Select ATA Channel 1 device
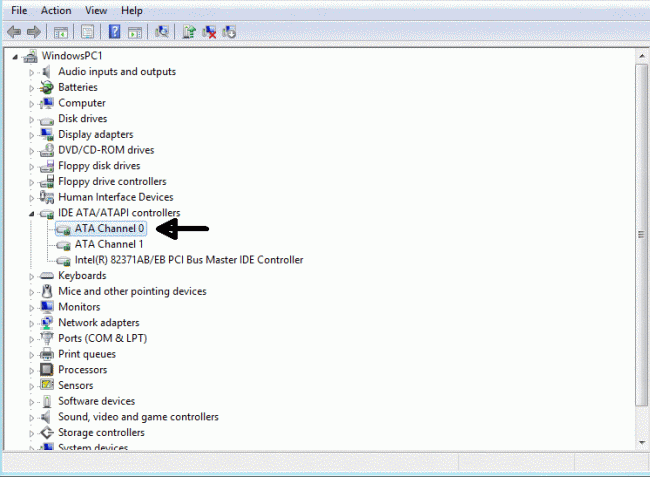Image resolution: width=650 pixels, height=477 pixels. [108, 244]
